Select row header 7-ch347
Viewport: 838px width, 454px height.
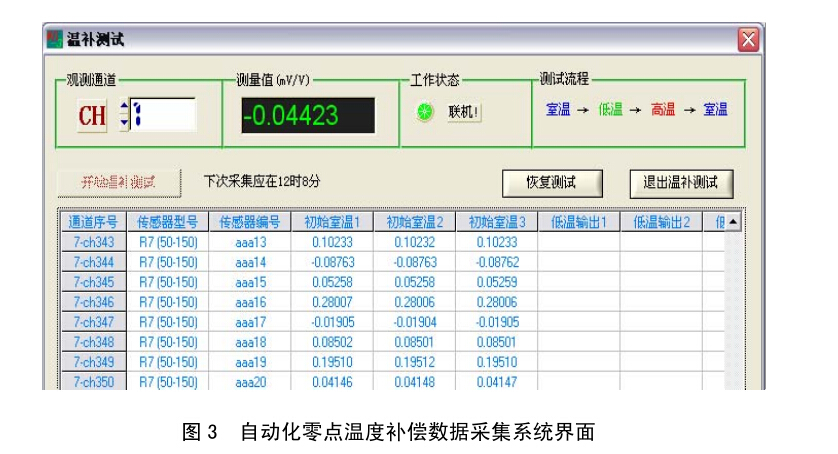(93, 322)
